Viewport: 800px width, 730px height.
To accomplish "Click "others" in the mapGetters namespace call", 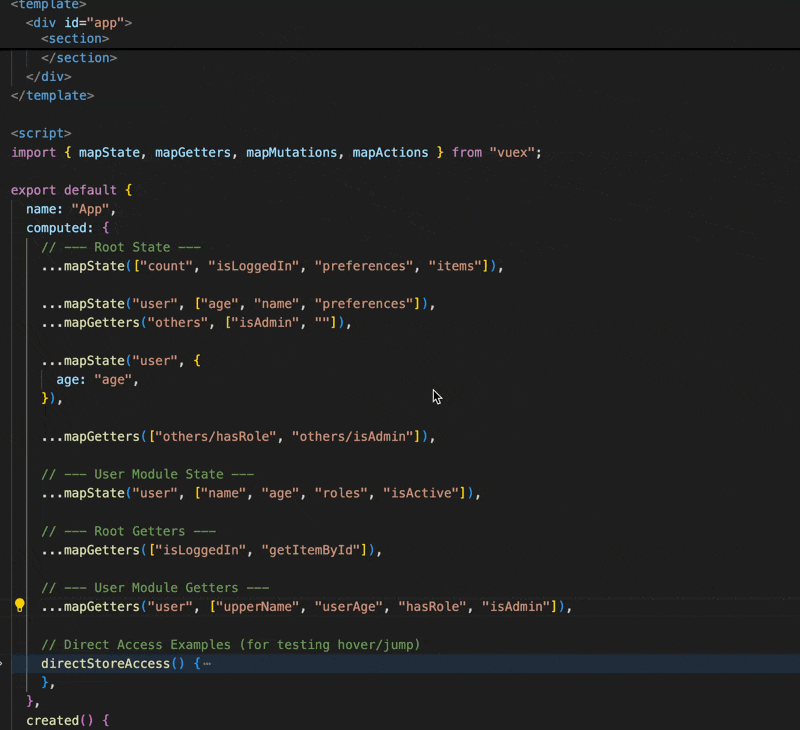I will click(x=178, y=322).
